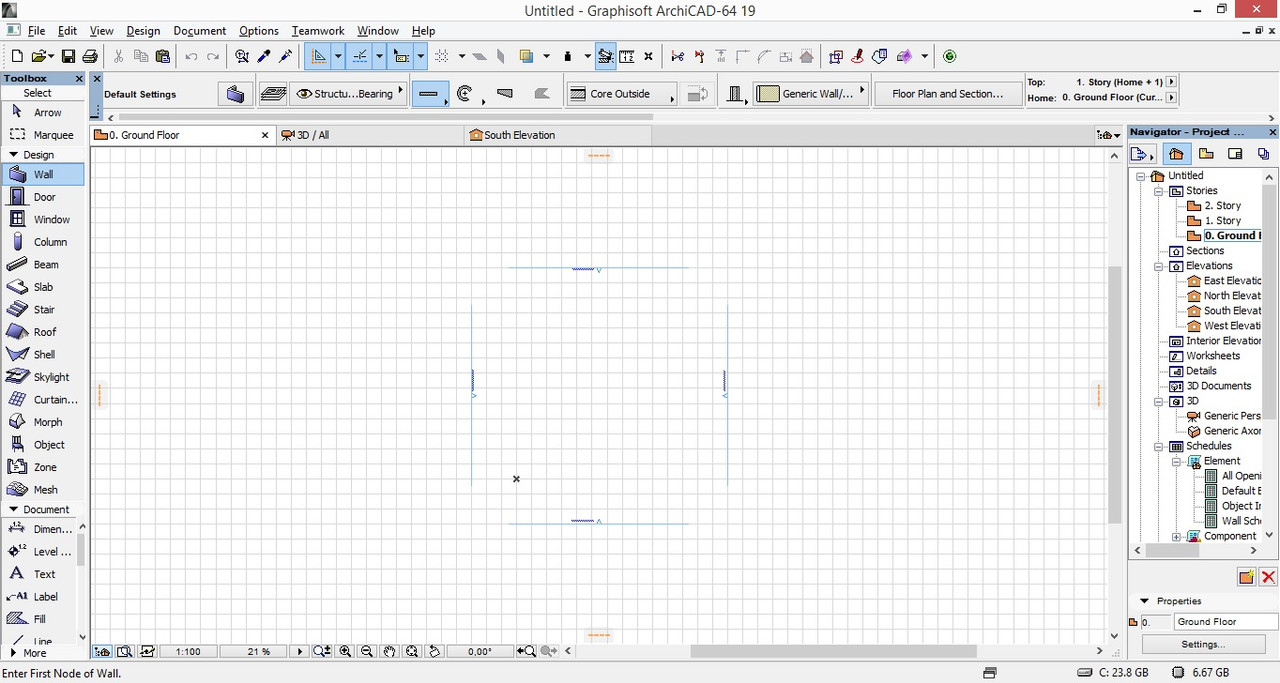The image size is (1280, 683).
Task: Click the 0,00° orientation button
Action: coord(480,651)
